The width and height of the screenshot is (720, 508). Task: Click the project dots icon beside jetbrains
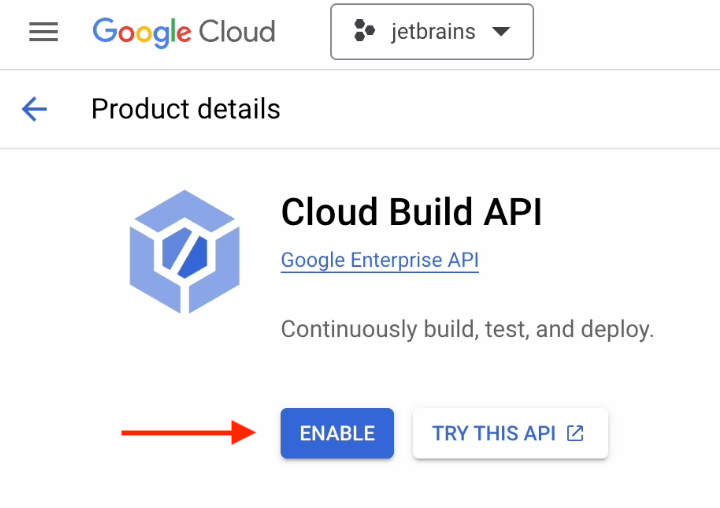[364, 32]
